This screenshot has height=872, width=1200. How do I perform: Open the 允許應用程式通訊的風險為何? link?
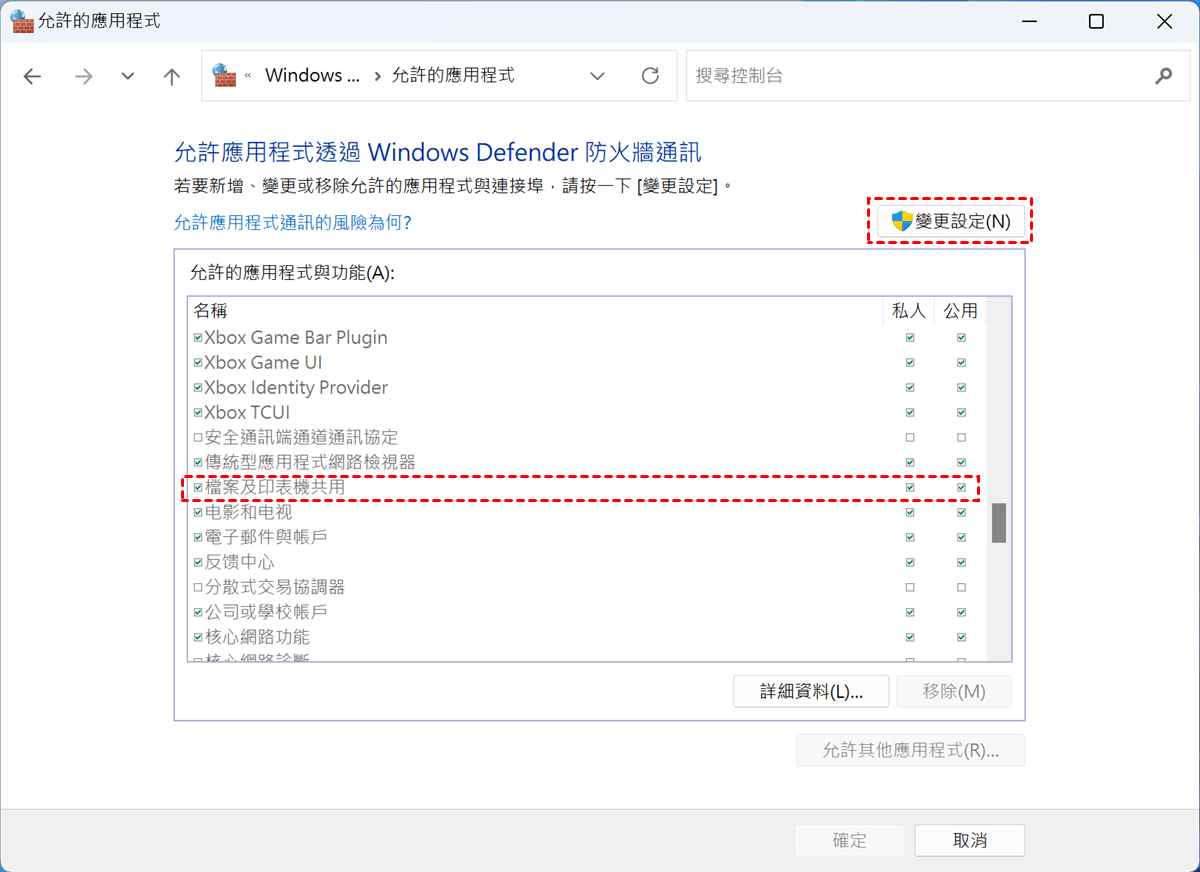(x=293, y=222)
